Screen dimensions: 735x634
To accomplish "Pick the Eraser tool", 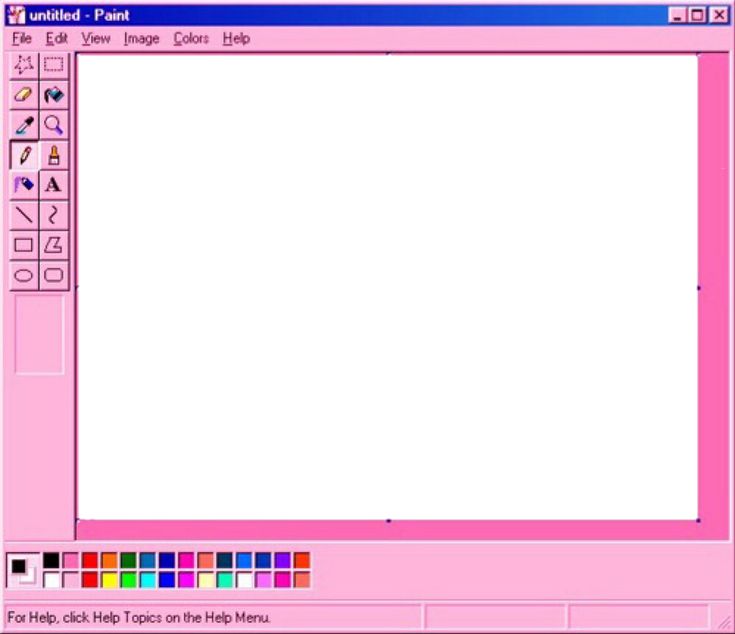I will click(24, 95).
